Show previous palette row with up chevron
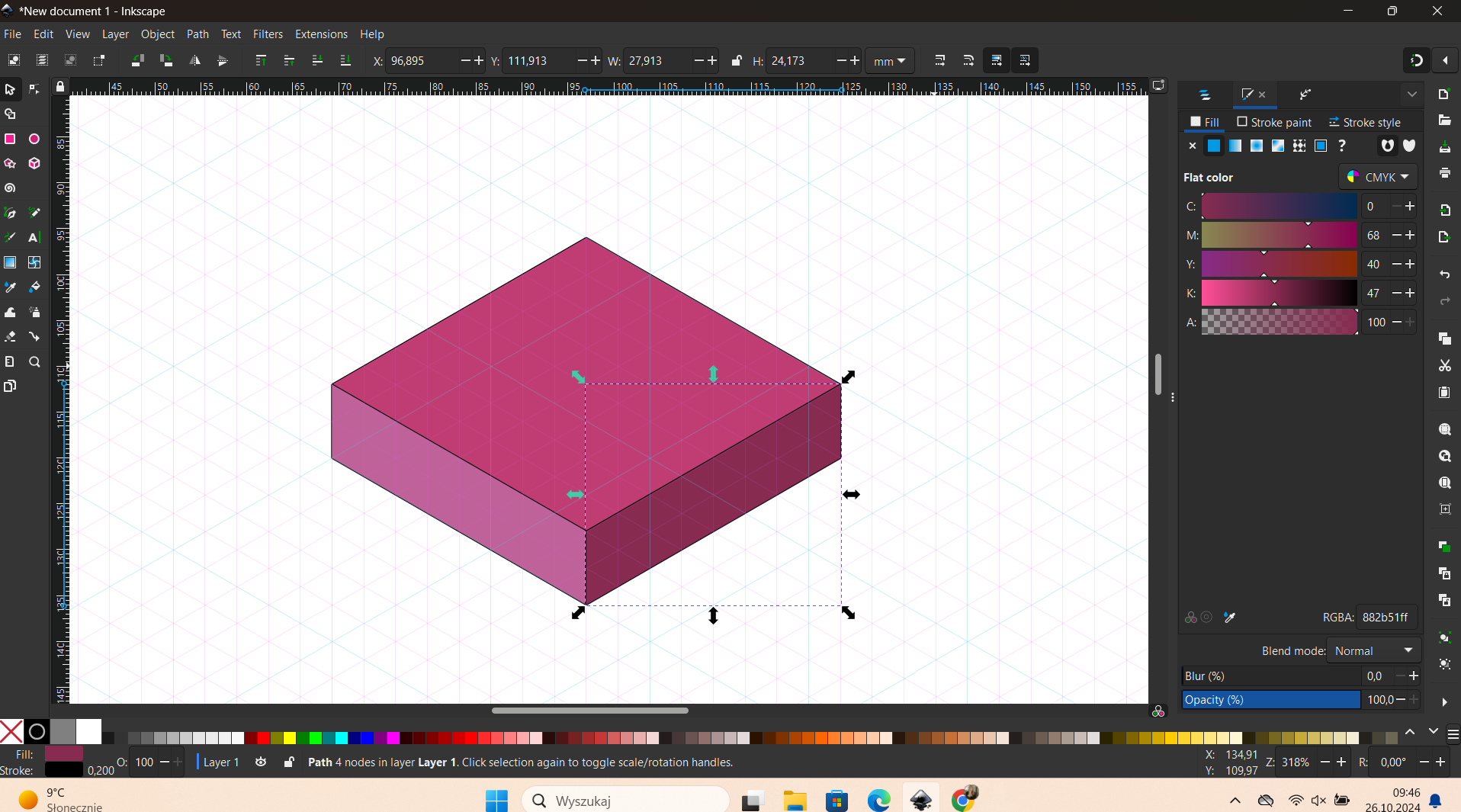1461x812 pixels. pos(1410,732)
